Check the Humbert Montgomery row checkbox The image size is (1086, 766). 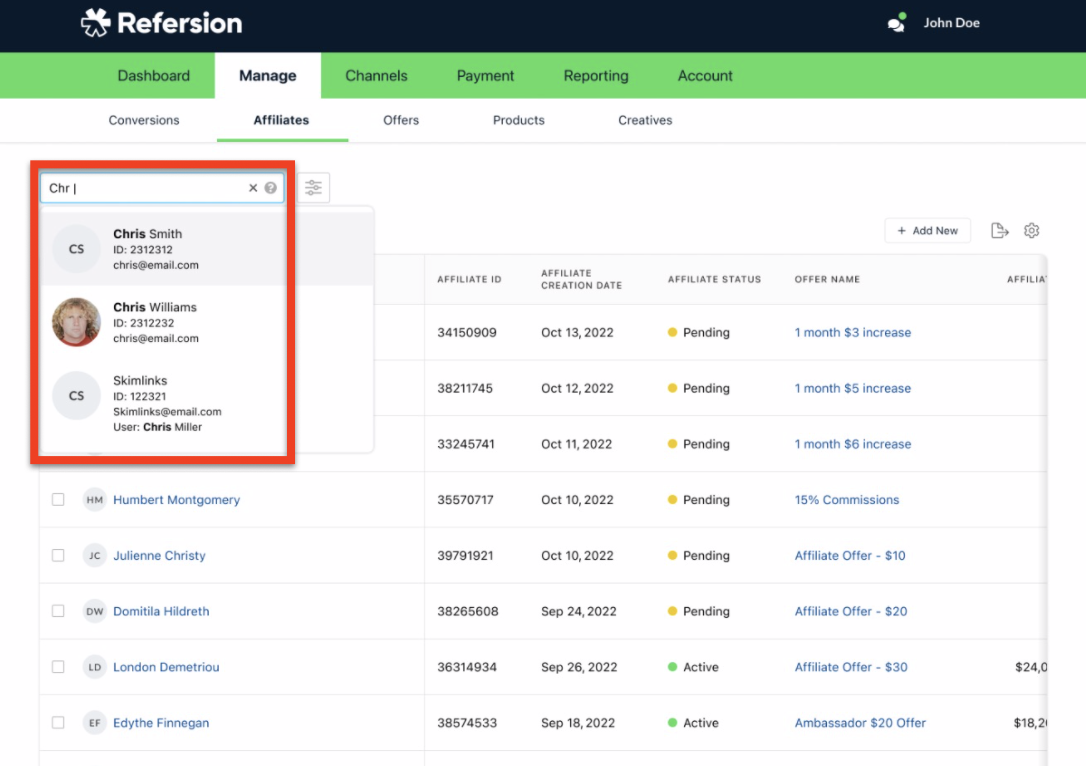58,499
